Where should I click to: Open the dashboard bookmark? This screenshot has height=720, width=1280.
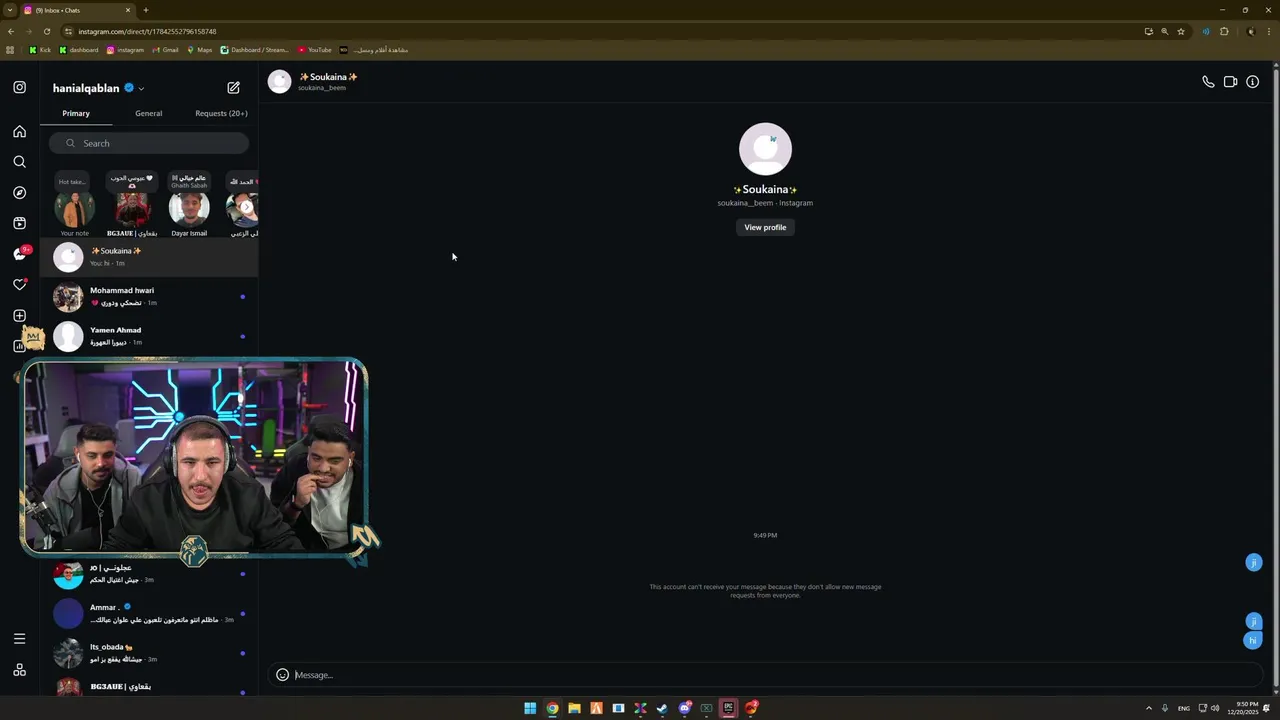[x=79, y=49]
